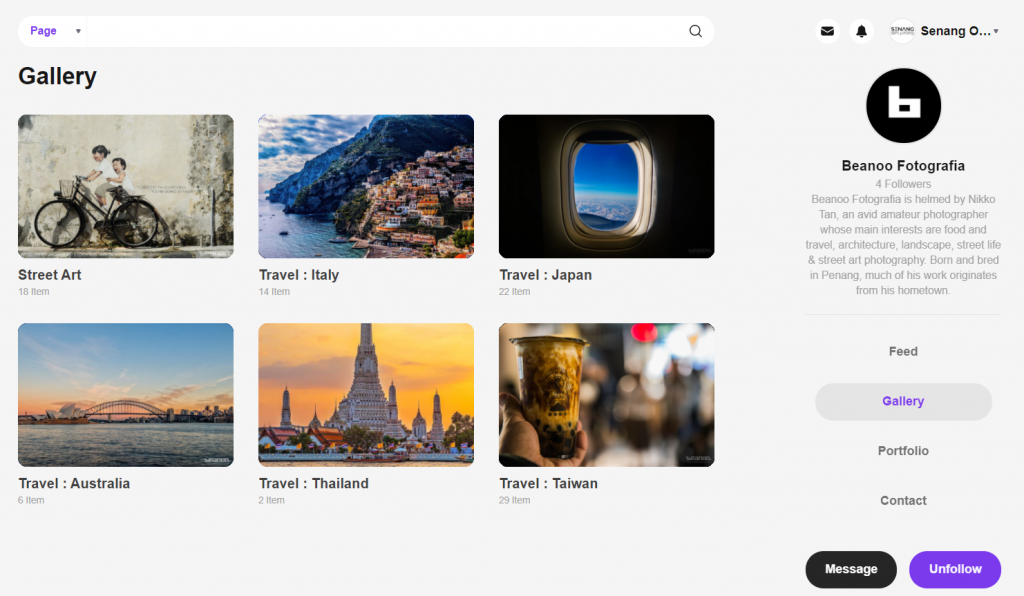Open the notifications bell icon
This screenshot has height=596, width=1024.
click(x=861, y=31)
